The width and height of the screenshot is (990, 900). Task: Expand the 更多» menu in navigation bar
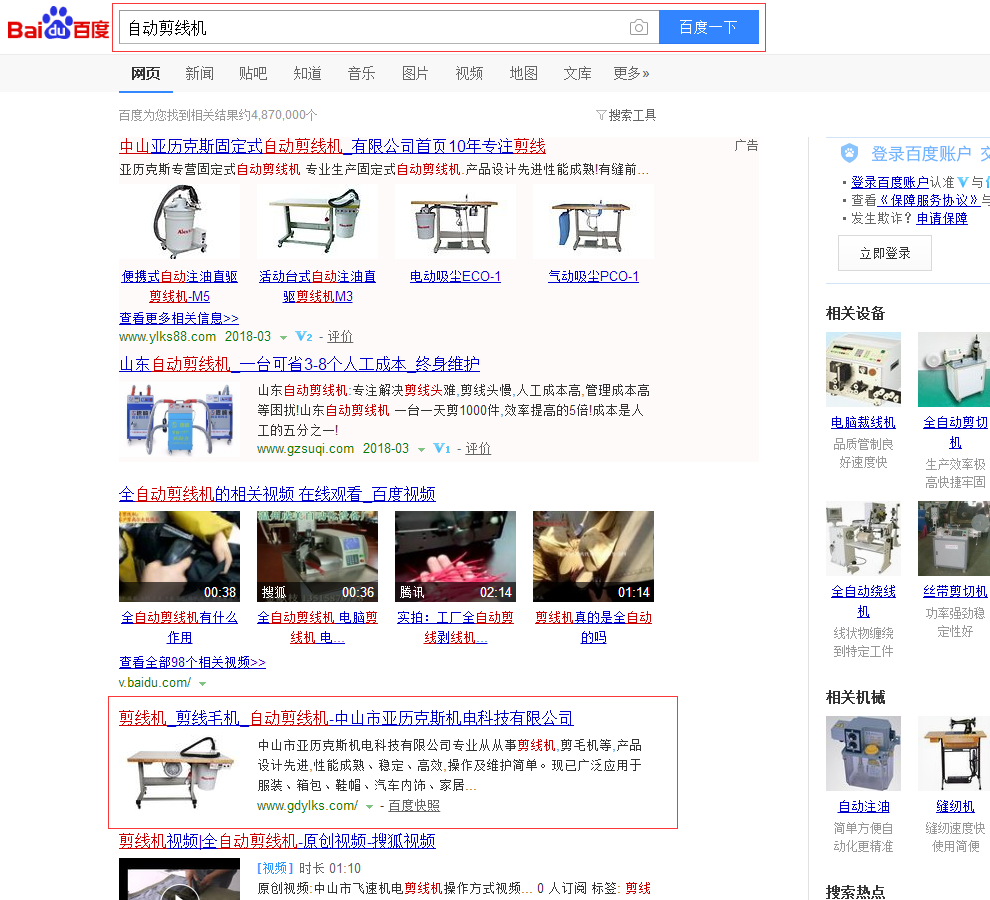(x=631, y=73)
